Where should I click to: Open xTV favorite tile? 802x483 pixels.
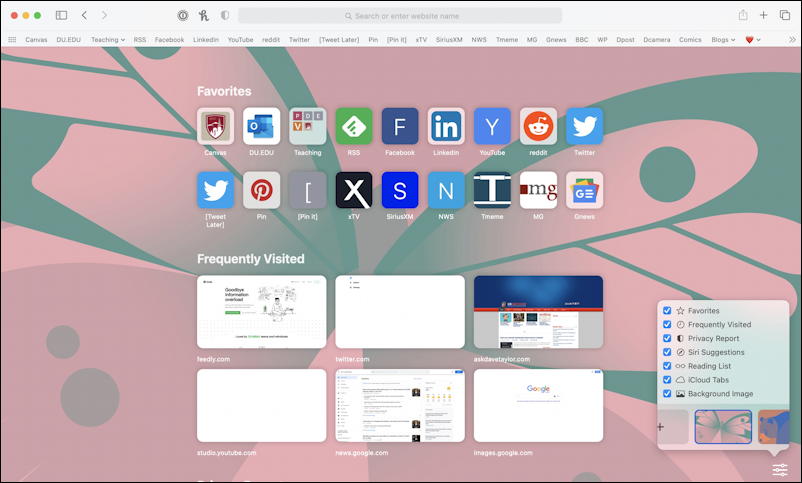(x=353, y=190)
